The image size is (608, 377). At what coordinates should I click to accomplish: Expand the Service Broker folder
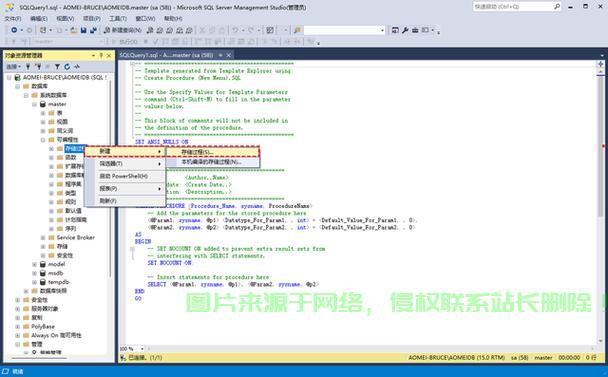[x=43, y=237]
